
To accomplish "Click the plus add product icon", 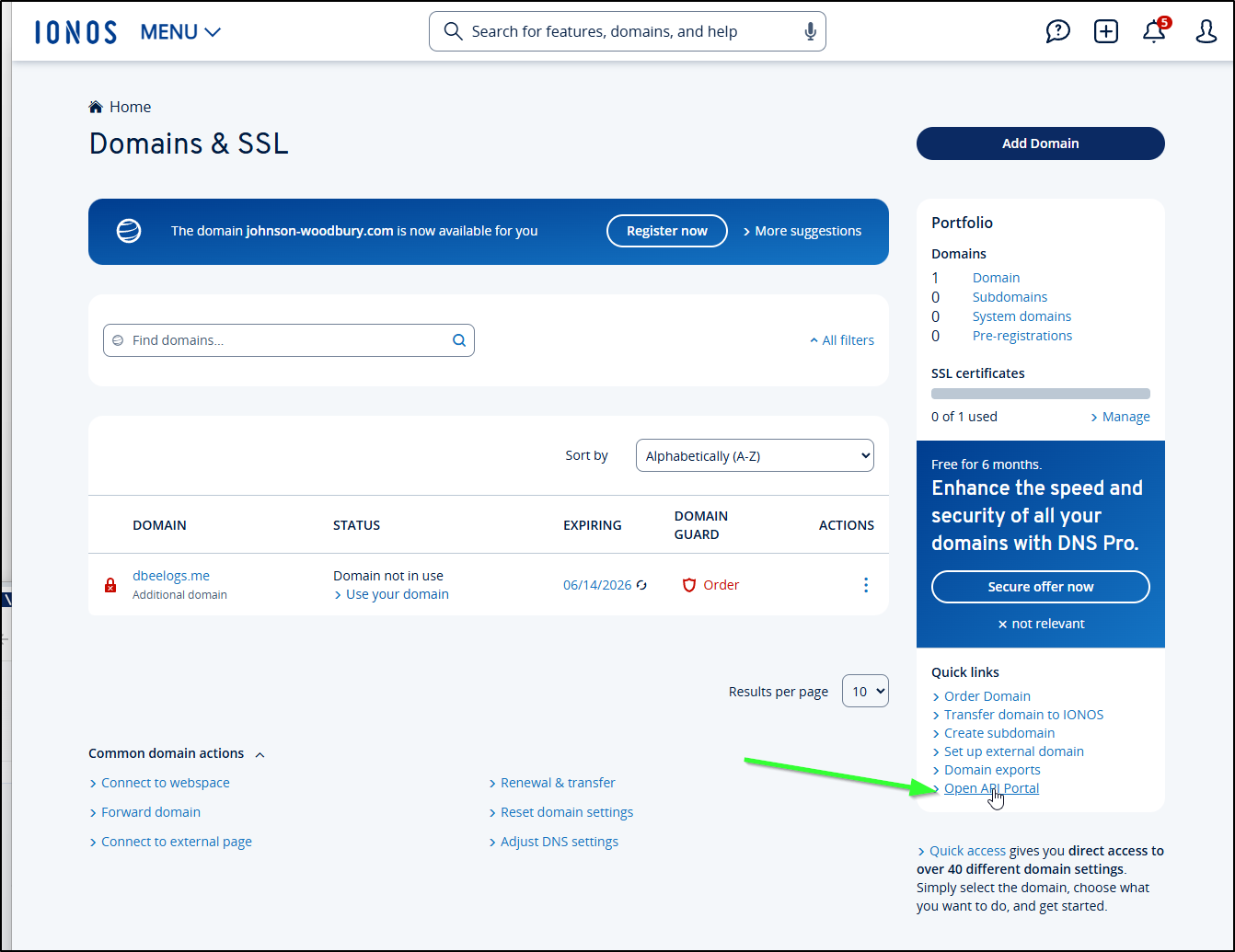I will pyautogui.click(x=1105, y=31).
